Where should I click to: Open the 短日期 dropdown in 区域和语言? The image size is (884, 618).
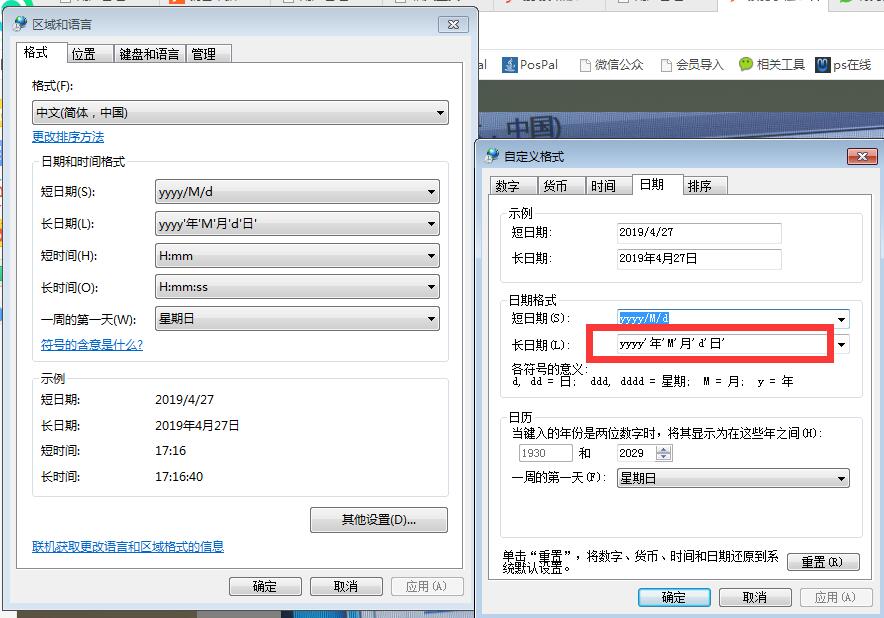(431, 192)
